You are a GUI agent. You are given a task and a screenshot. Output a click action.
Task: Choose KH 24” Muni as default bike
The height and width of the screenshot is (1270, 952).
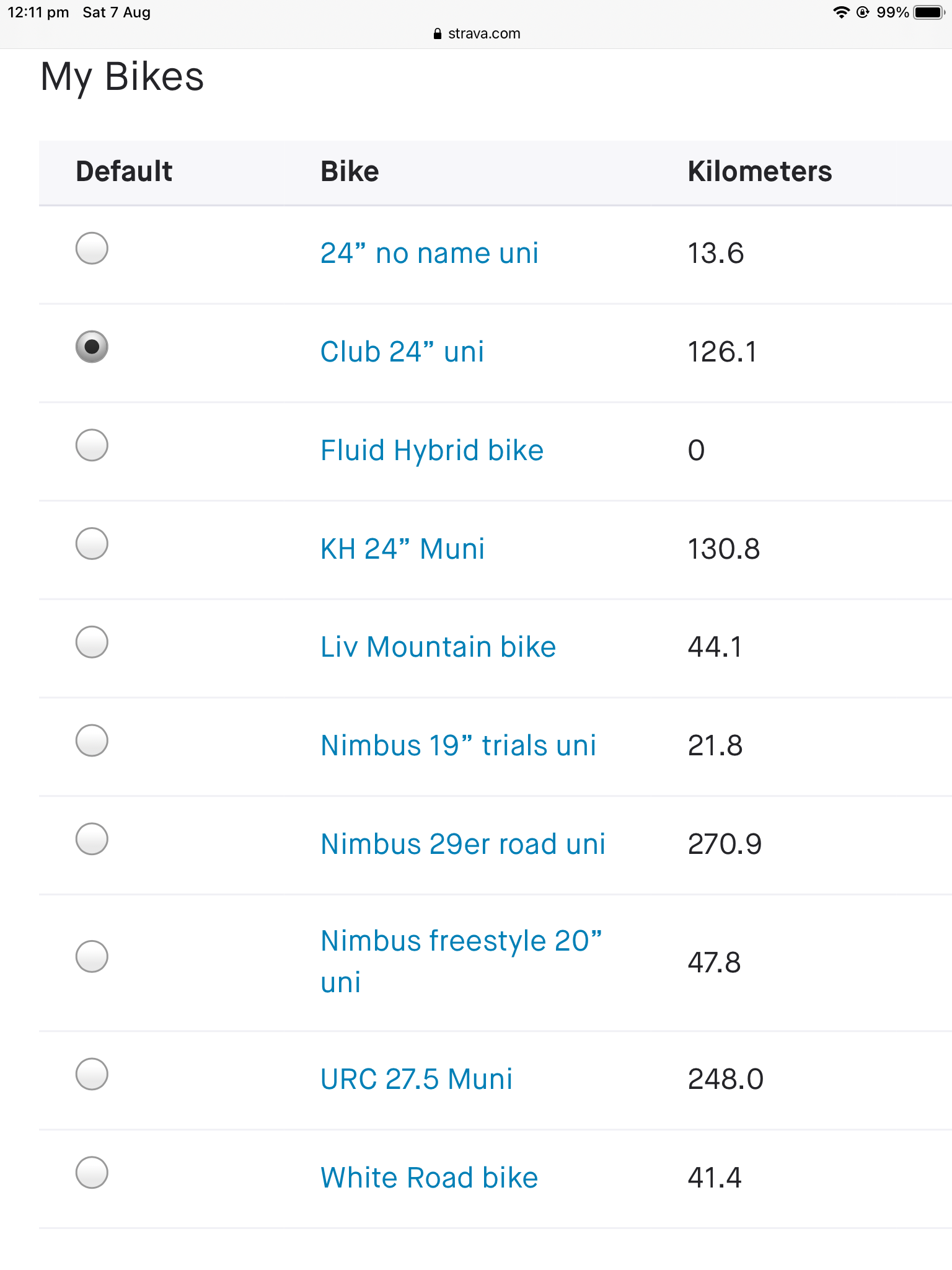coord(92,544)
